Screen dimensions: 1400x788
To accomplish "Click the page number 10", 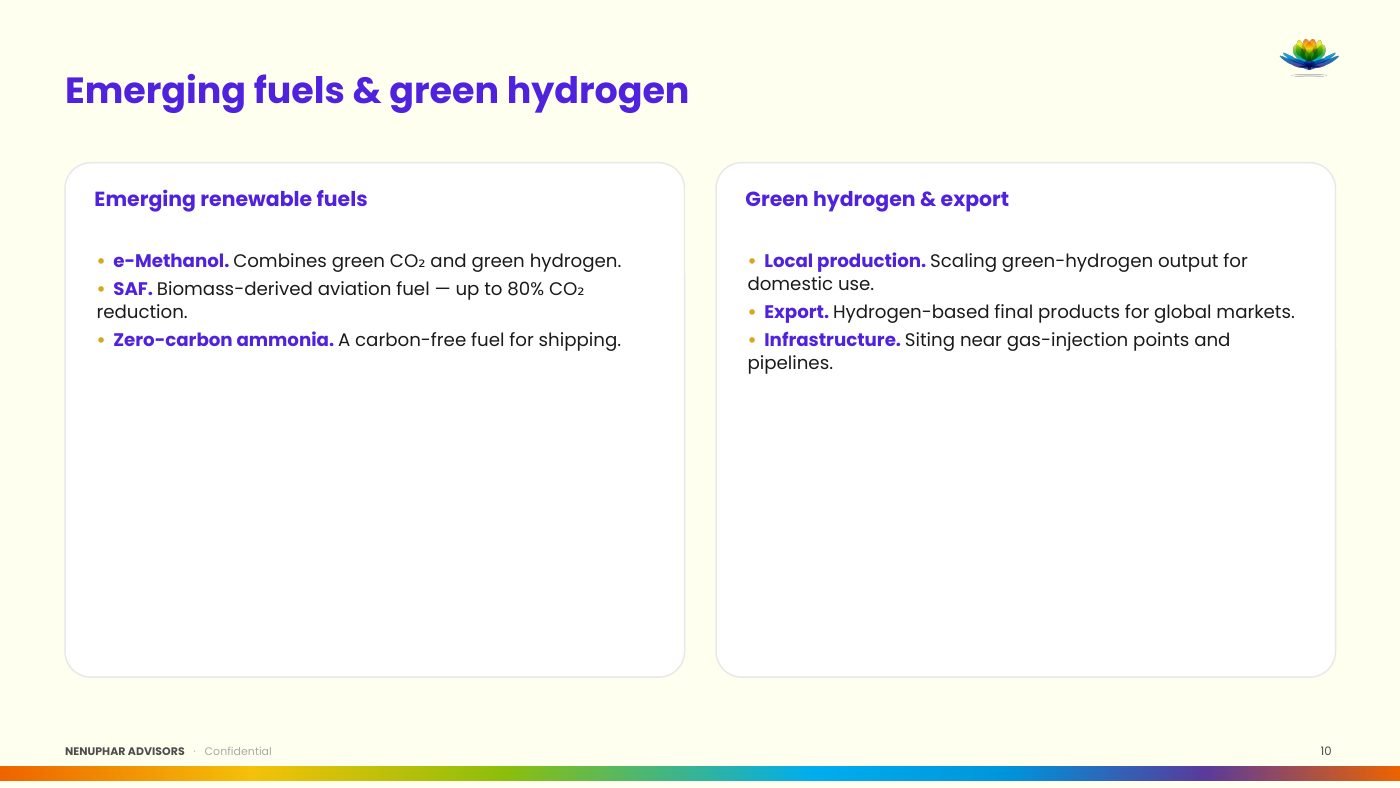I will [1326, 751].
